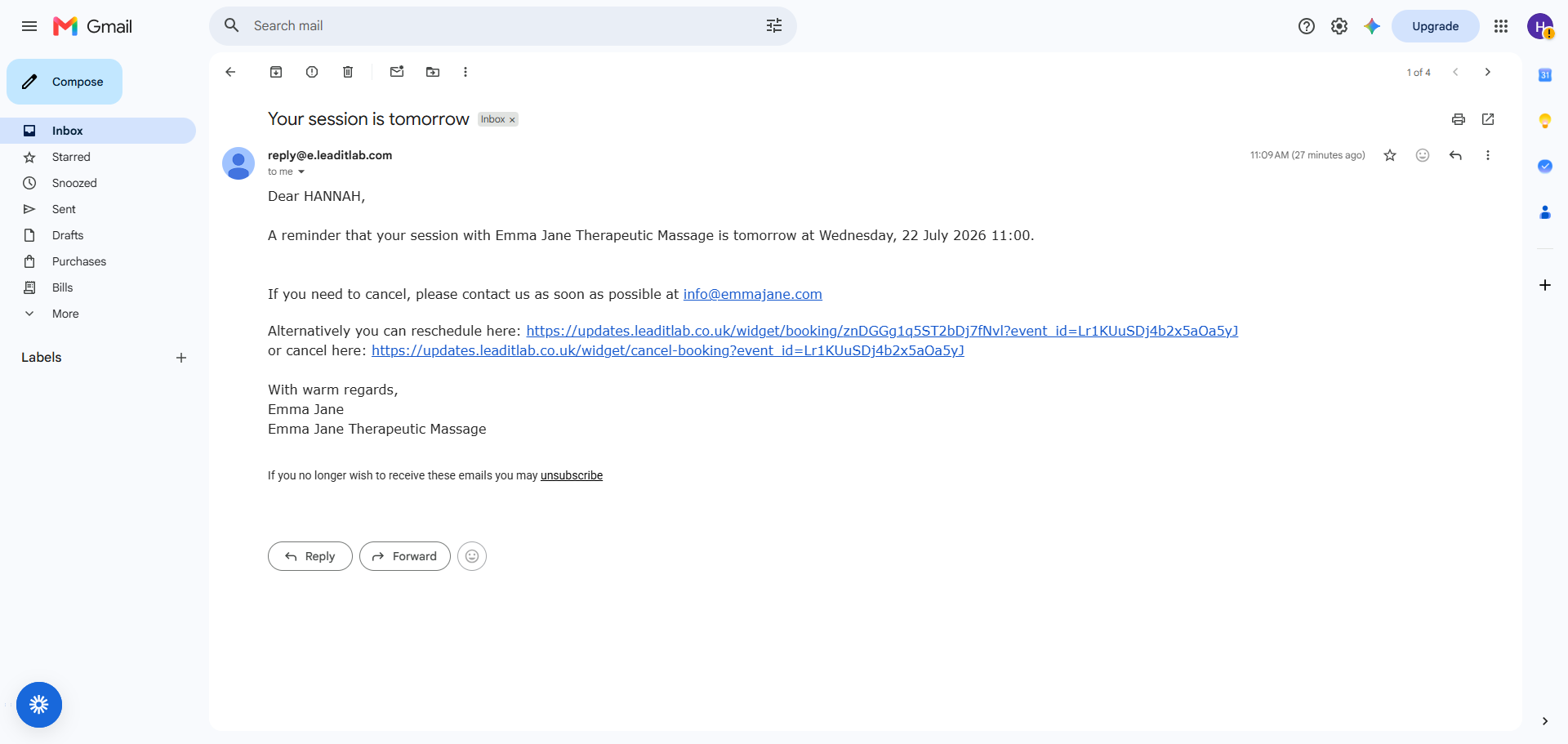Expand More in the left sidebar
Screen dimensions: 1568x744
(65, 314)
